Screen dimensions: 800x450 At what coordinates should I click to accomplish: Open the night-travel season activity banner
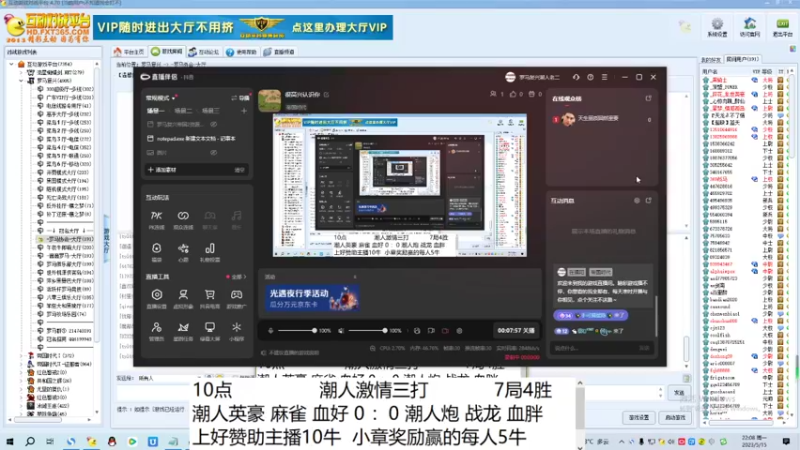tap(312, 298)
